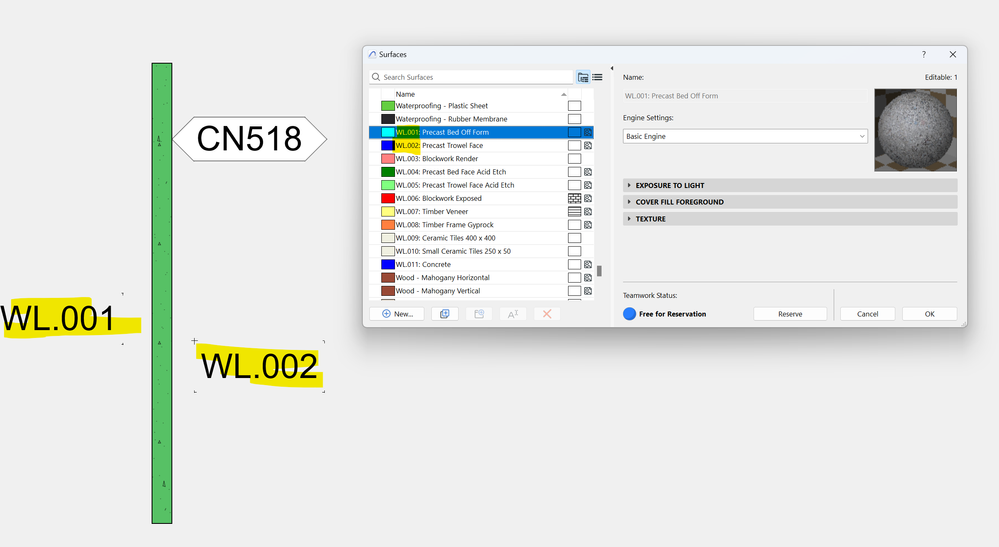Click texture icon for Wood - Mahogany Vertical
The height and width of the screenshot is (547, 999).
[588, 291]
